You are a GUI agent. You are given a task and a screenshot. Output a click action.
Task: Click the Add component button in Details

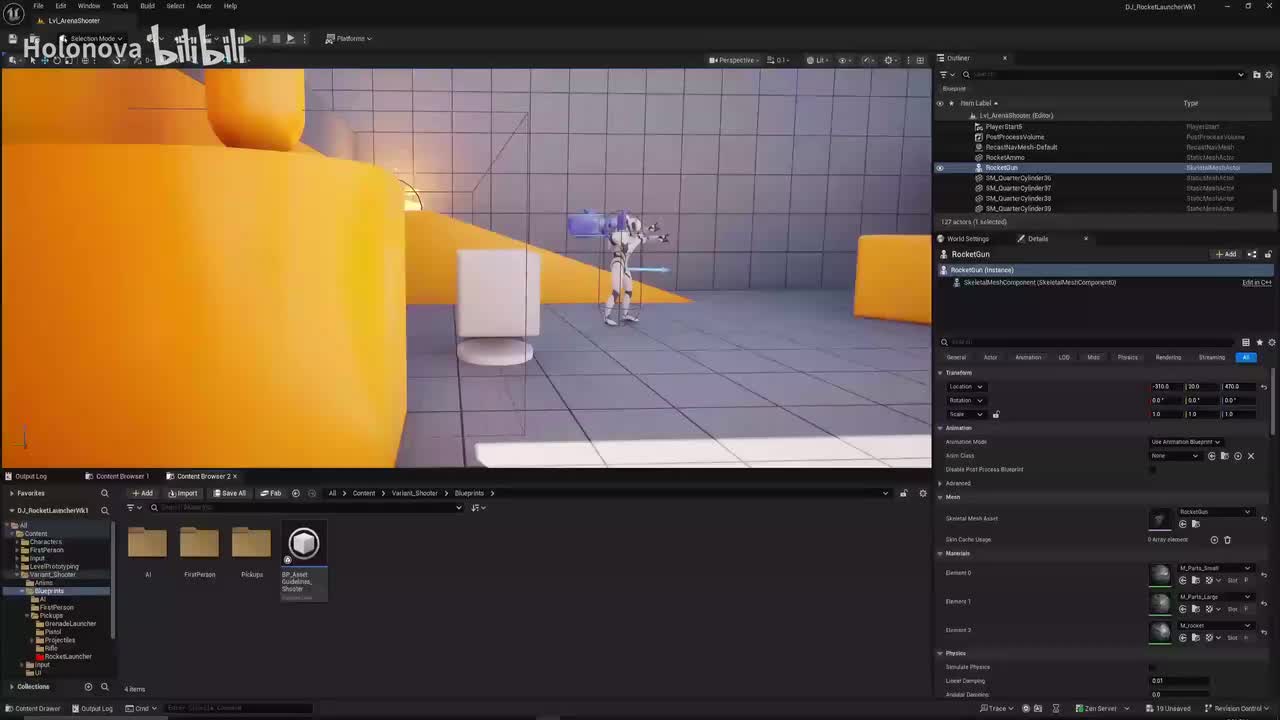pos(1226,254)
